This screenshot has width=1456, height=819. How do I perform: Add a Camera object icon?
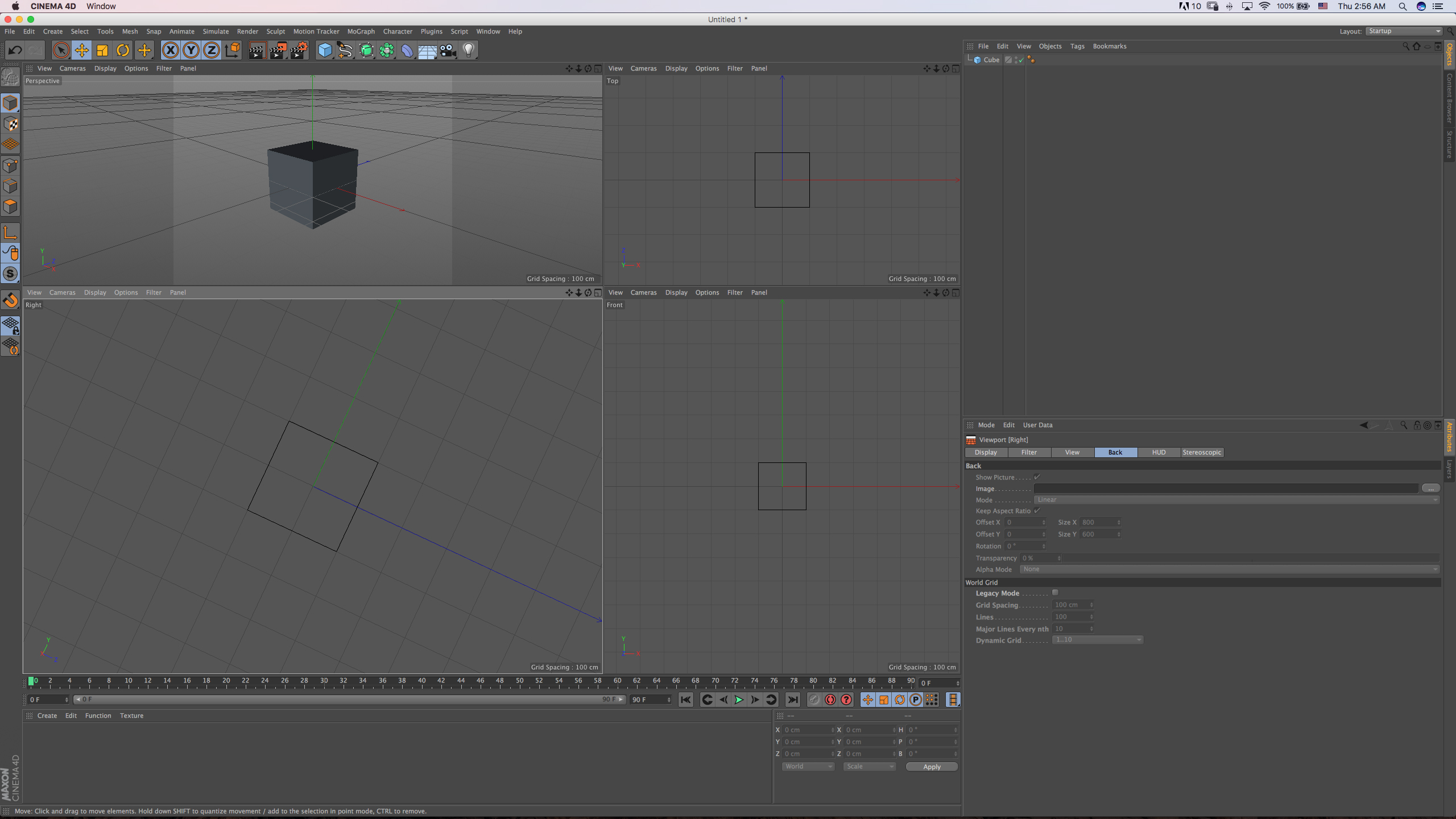coord(448,50)
